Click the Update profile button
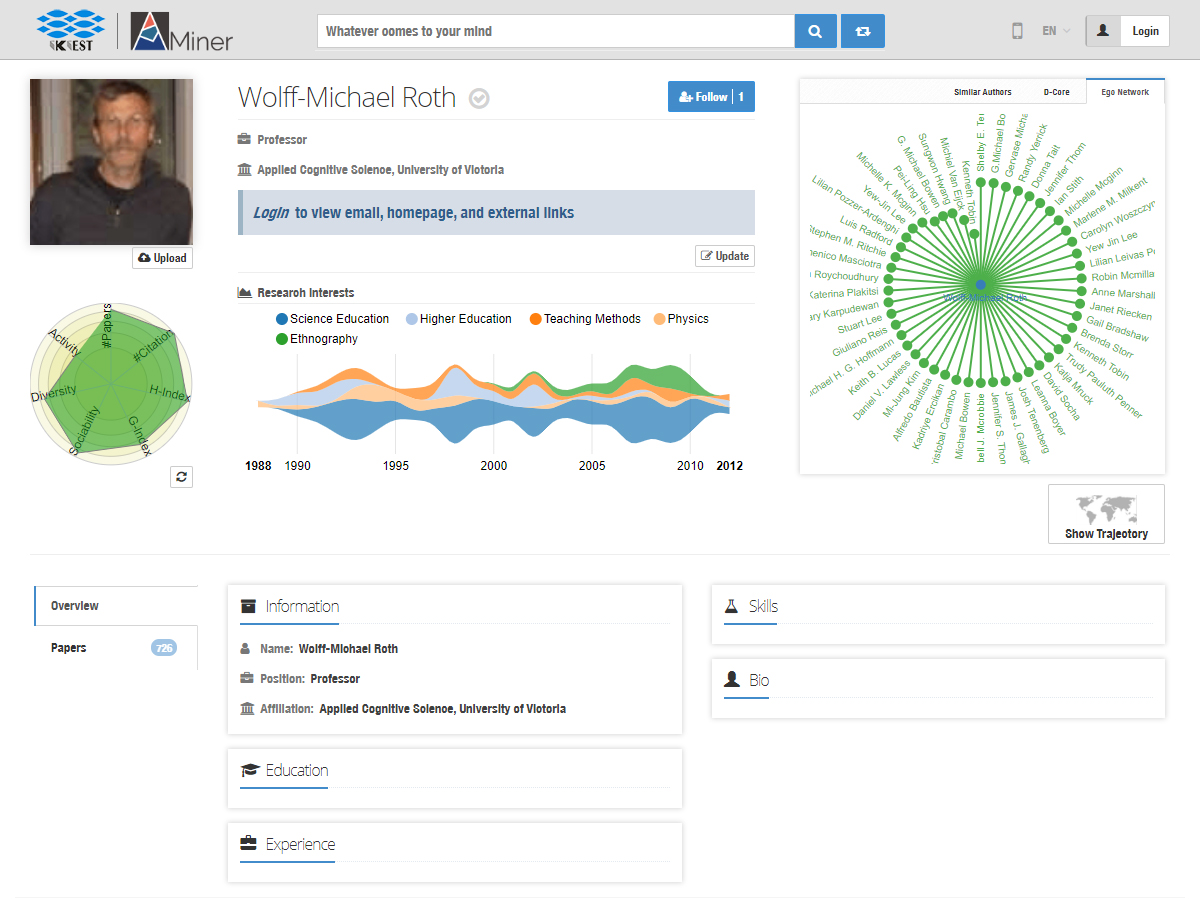This screenshot has width=1200, height=900. click(x=724, y=256)
